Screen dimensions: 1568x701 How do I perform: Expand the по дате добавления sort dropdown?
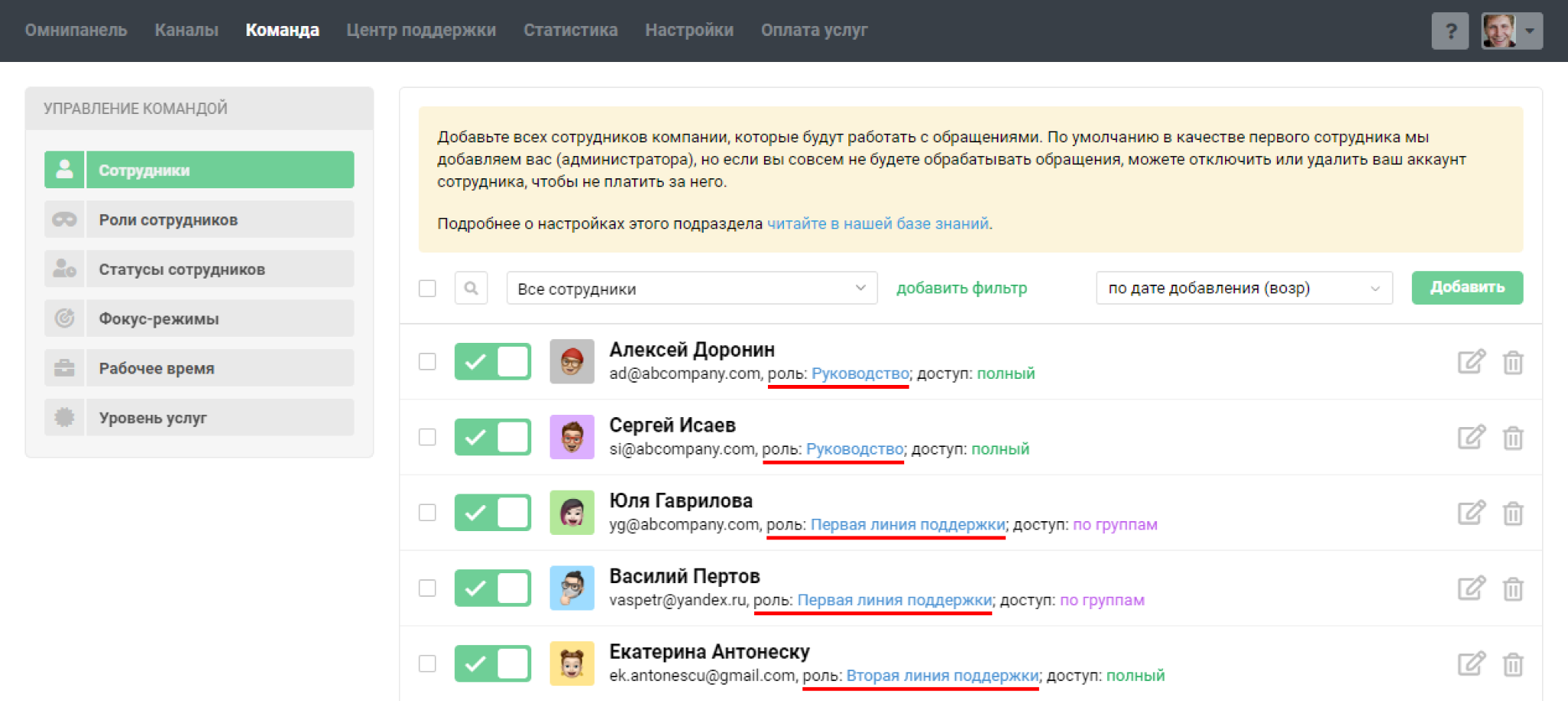(x=1243, y=289)
